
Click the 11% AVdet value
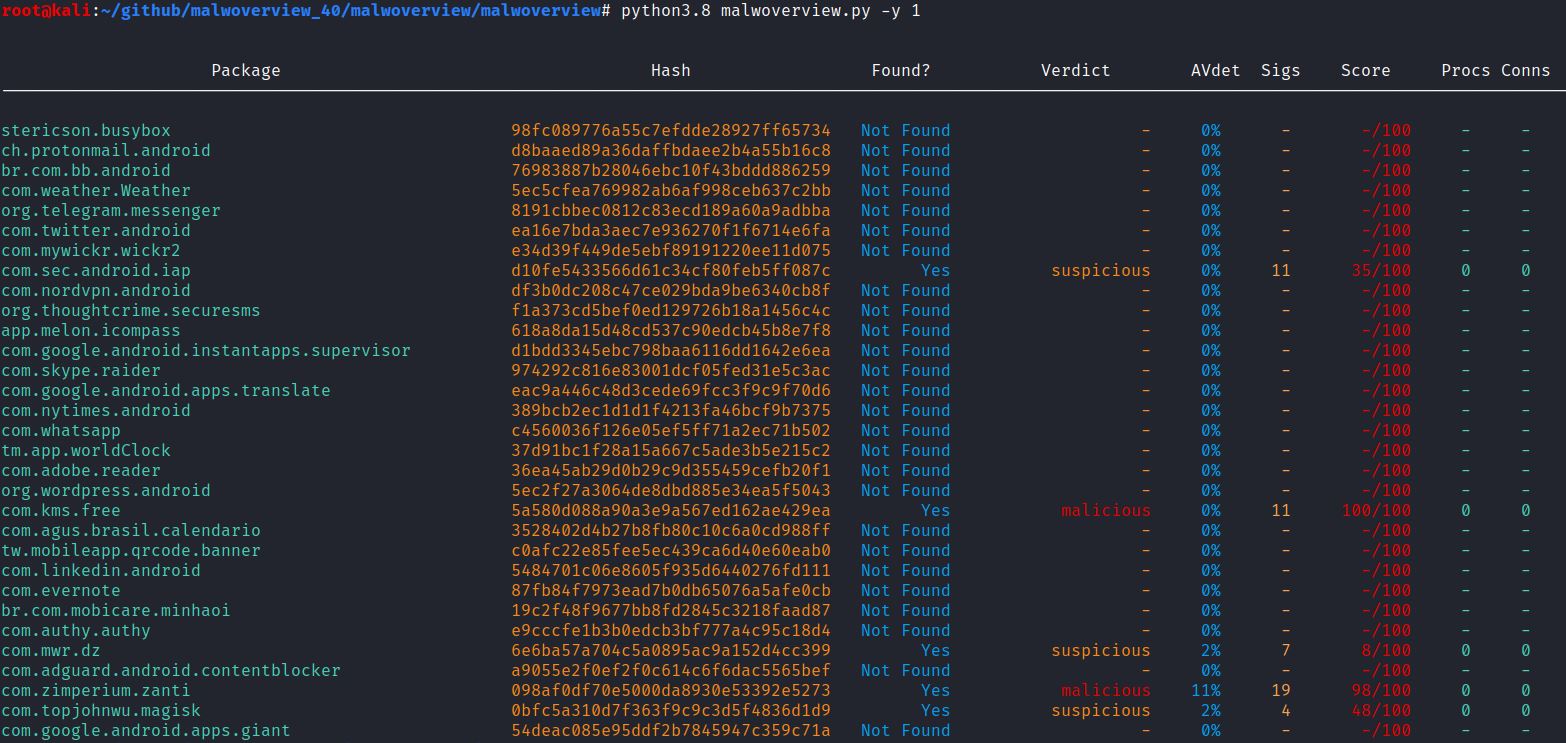coord(1206,690)
